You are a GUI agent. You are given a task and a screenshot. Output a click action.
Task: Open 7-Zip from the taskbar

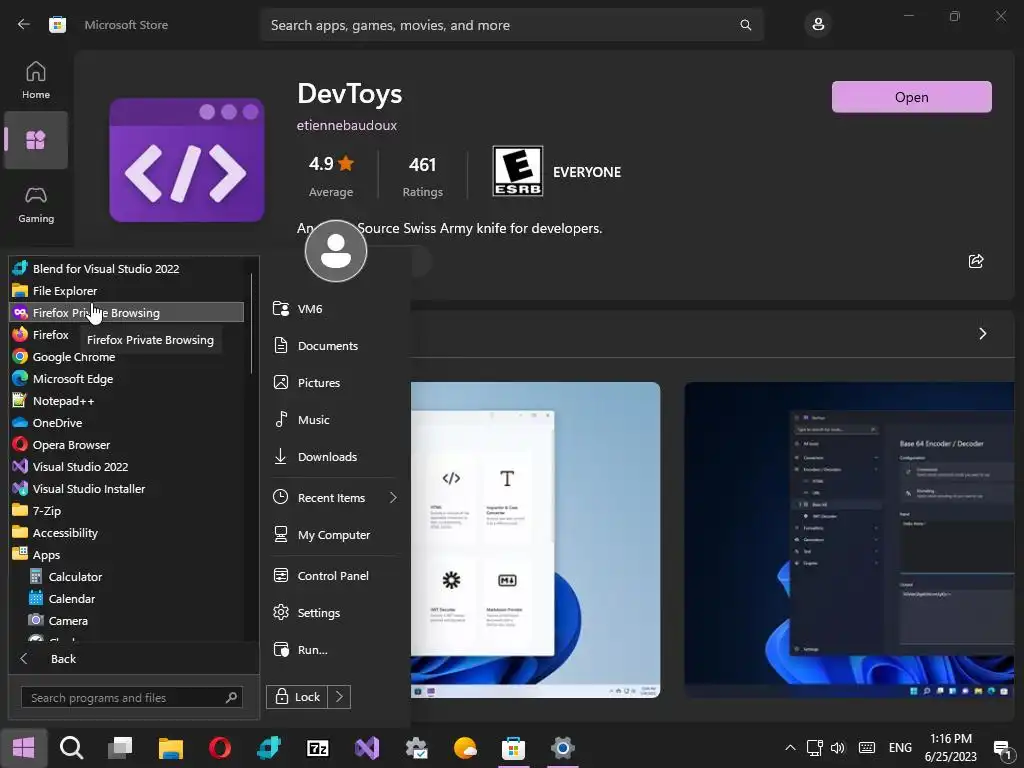click(x=318, y=748)
